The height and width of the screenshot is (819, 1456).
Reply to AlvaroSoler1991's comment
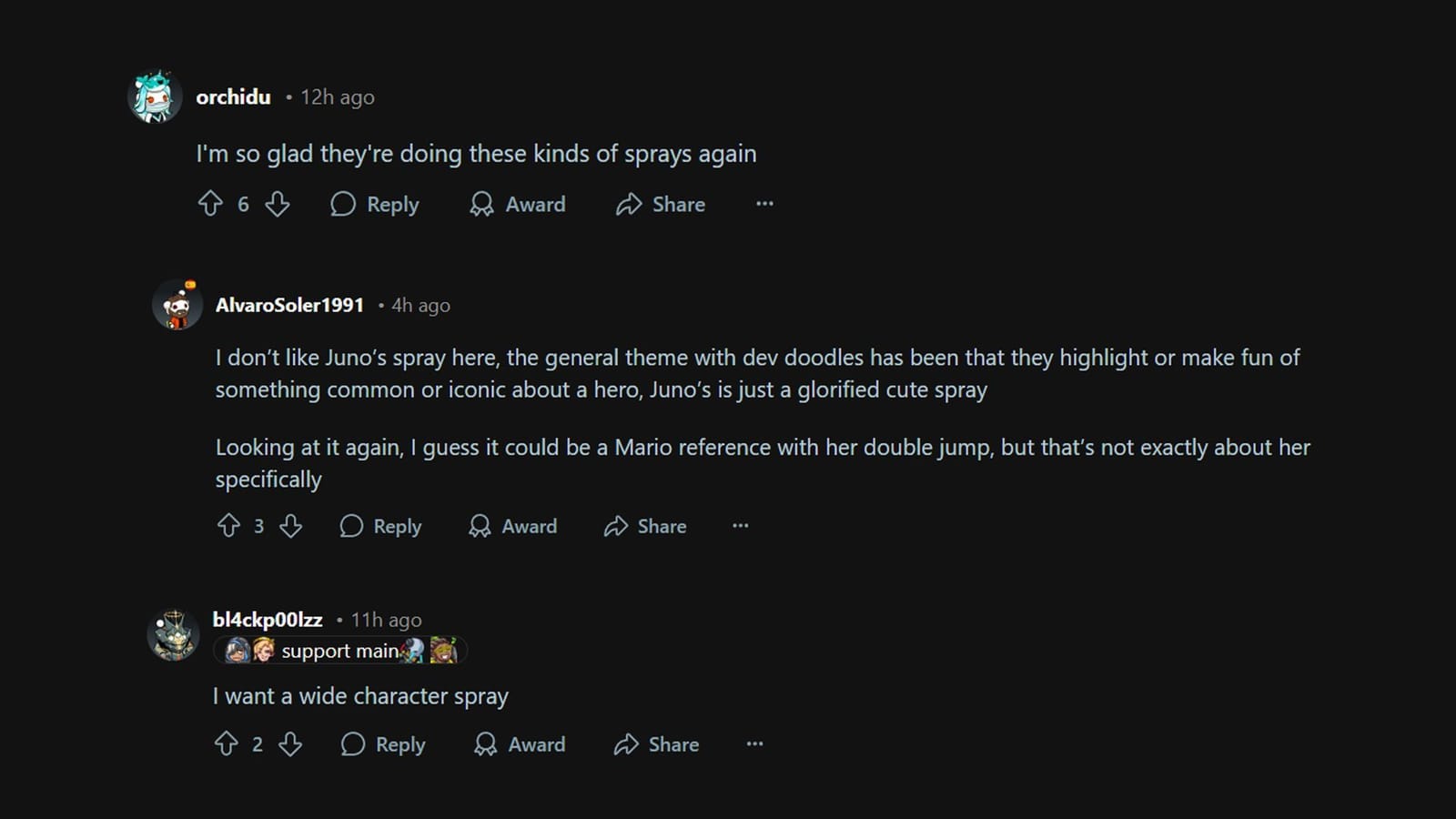381,526
